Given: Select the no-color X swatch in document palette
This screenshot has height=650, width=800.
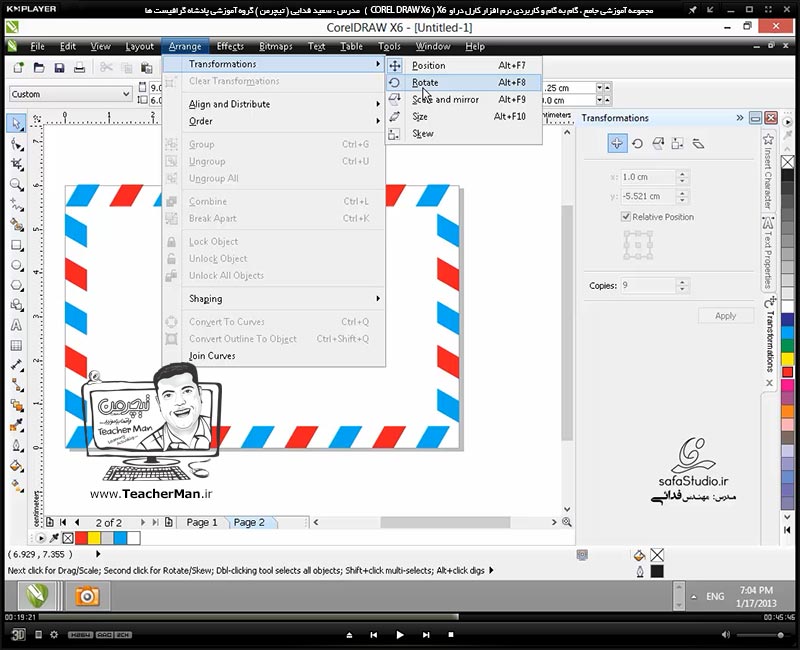Looking at the screenshot, I should click(x=68, y=538).
